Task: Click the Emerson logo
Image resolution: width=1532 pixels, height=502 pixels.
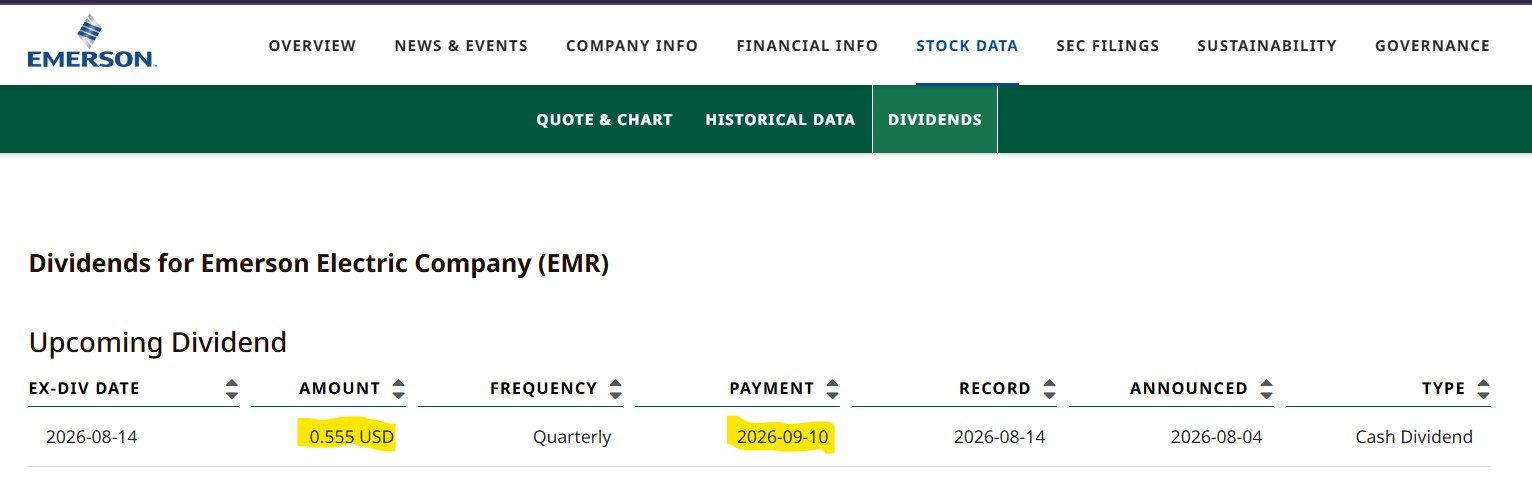Action: 91,42
